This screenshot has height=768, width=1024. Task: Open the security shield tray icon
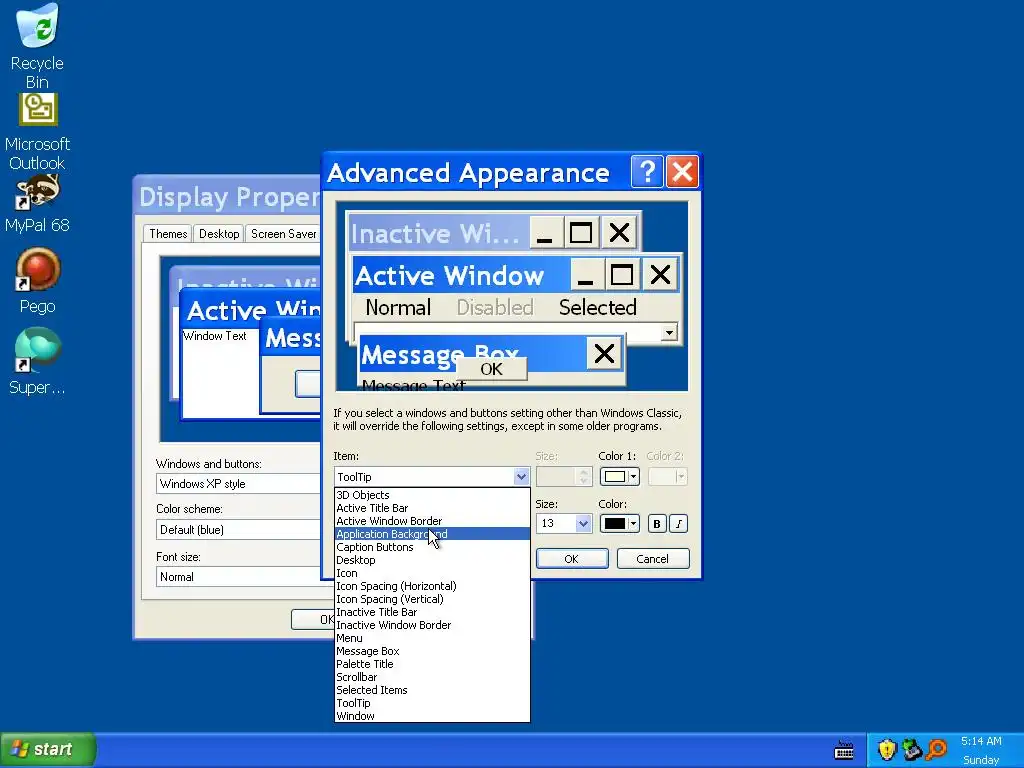click(887, 750)
